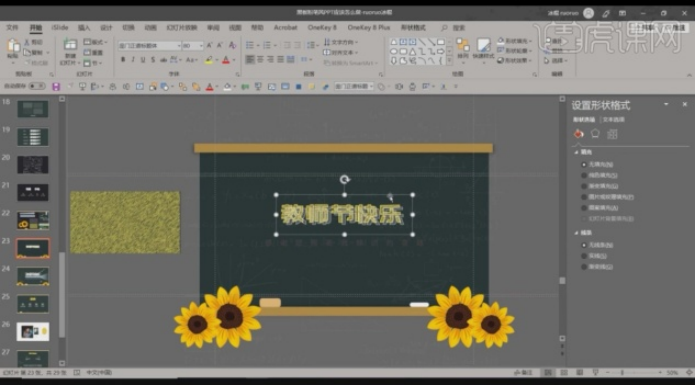
Task: Apply underline to the selected text
Action: pos(142,59)
